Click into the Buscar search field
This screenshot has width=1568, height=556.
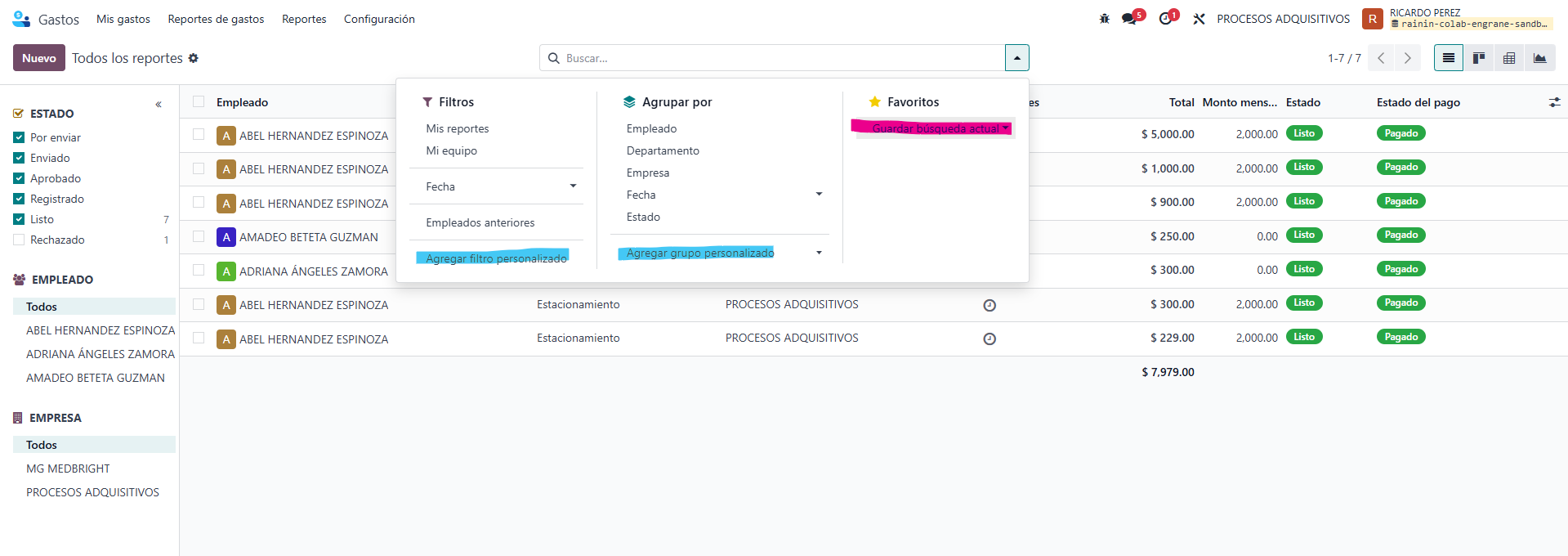(776, 58)
